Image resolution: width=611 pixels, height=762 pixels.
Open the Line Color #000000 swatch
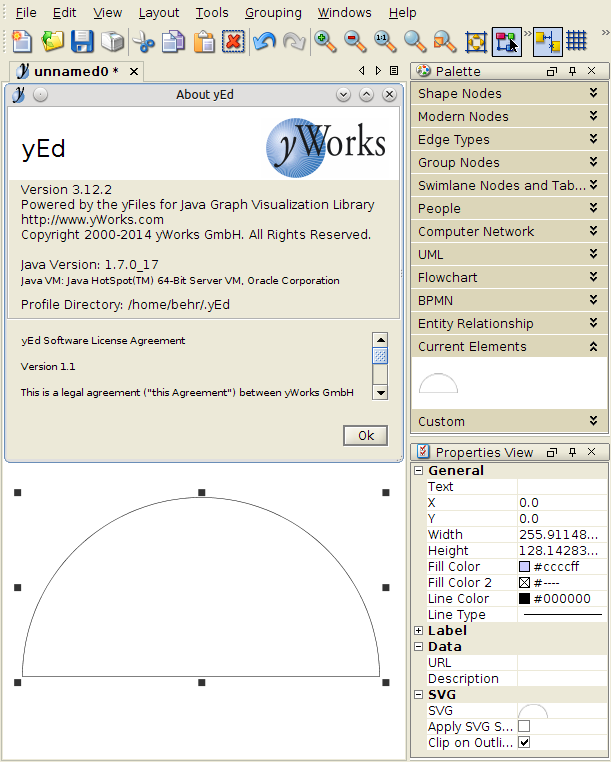click(524, 599)
